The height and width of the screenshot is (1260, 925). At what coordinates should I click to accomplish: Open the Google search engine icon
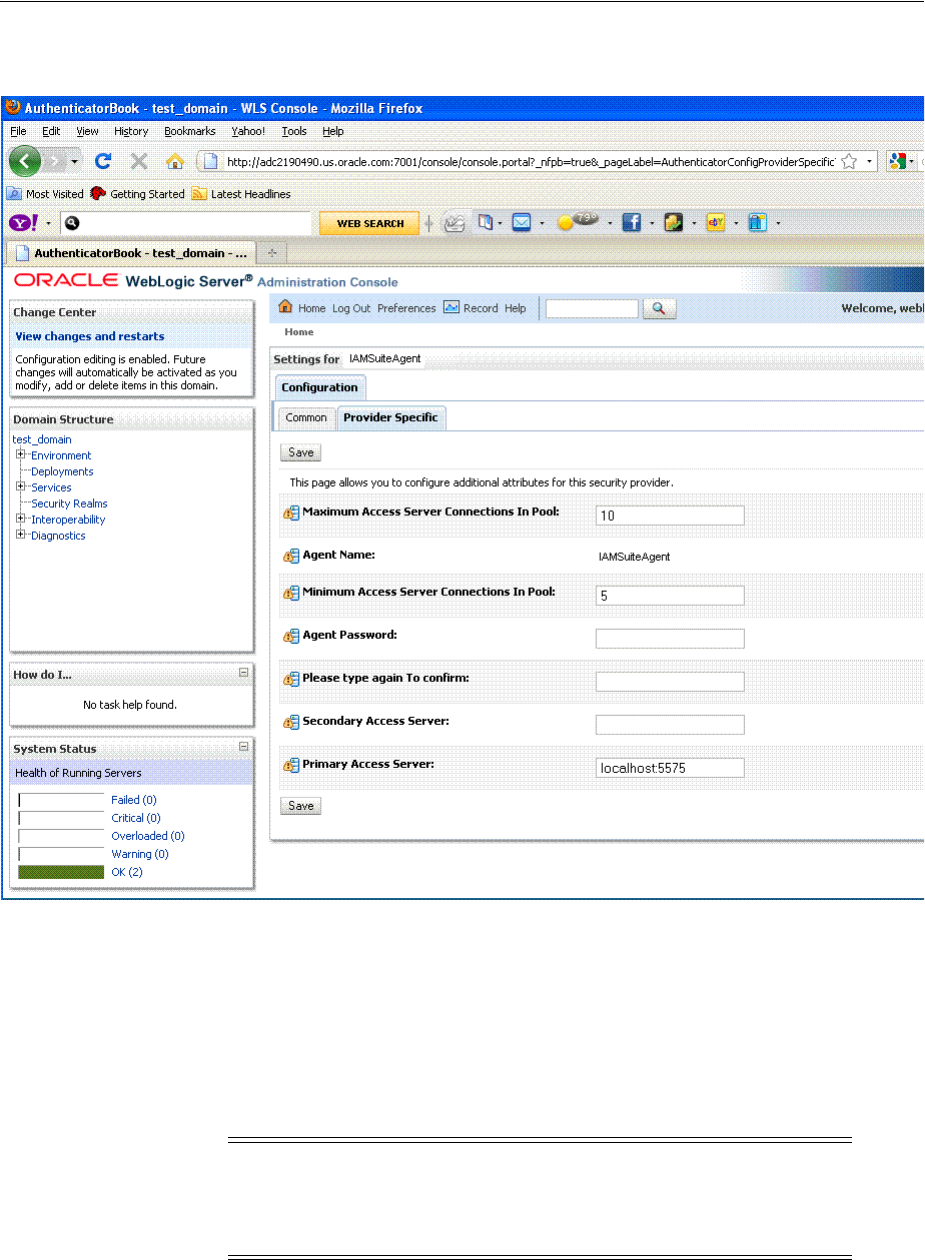(x=898, y=161)
